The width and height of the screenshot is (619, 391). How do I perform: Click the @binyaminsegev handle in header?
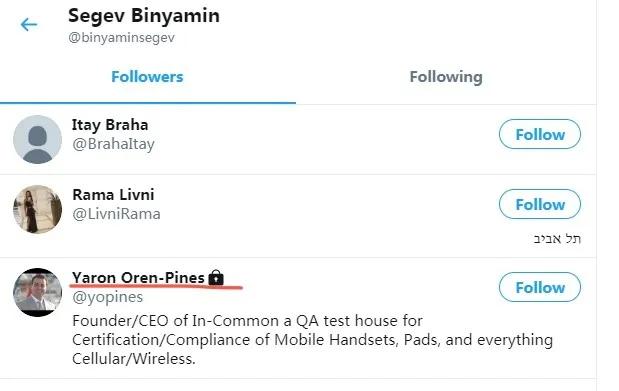point(121,38)
